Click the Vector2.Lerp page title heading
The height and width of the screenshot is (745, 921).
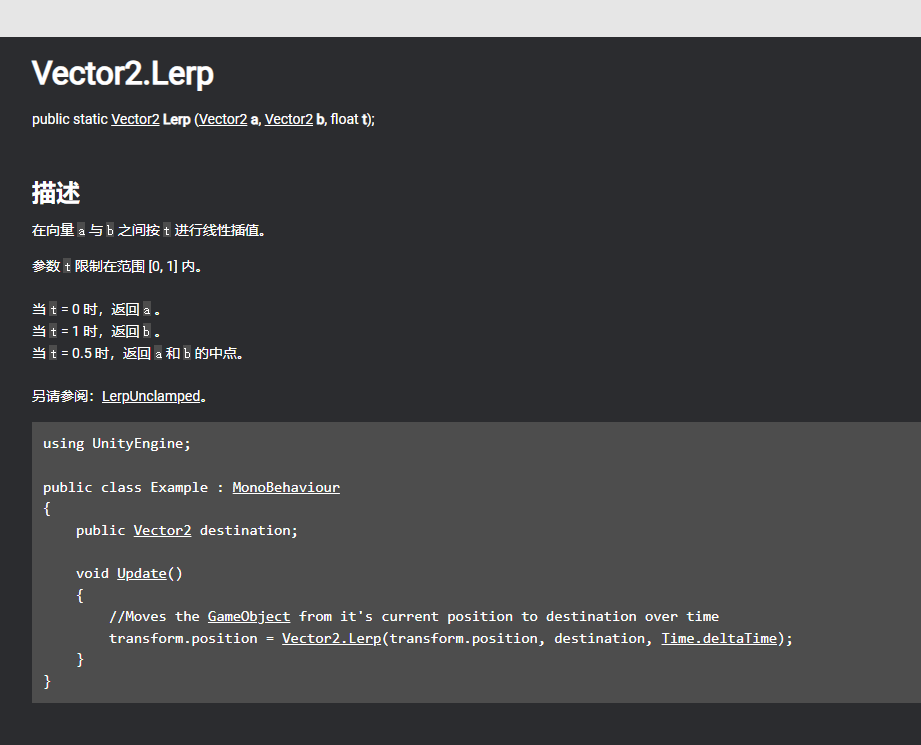(x=122, y=74)
